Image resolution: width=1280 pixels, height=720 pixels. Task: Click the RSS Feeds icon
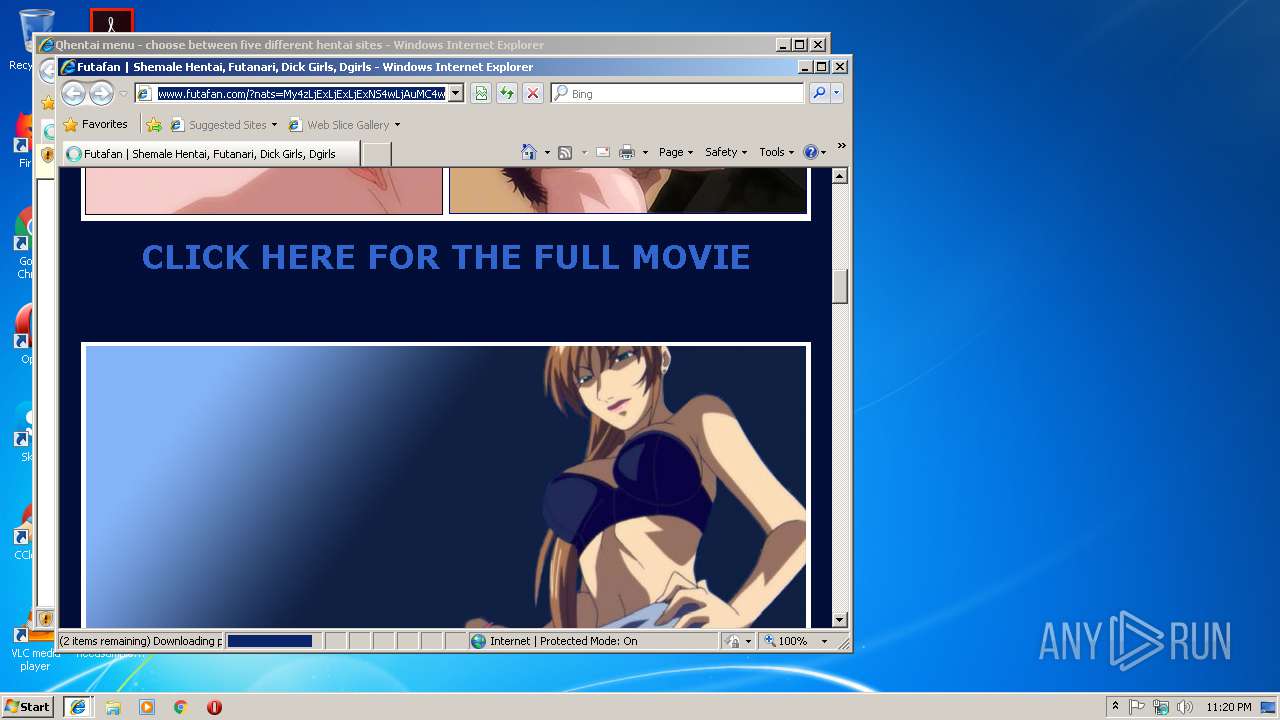pyautogui.click(x=565, y=152)
